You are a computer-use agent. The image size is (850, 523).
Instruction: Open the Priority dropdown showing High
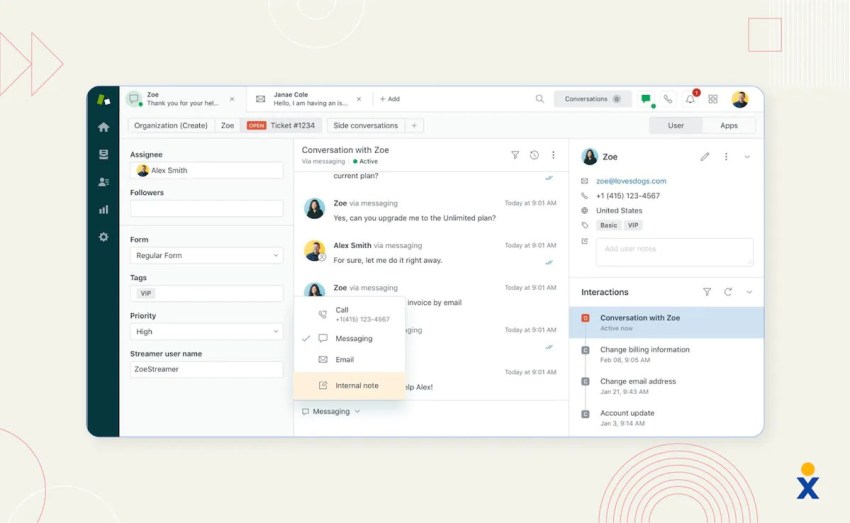(x=207, y=332)
